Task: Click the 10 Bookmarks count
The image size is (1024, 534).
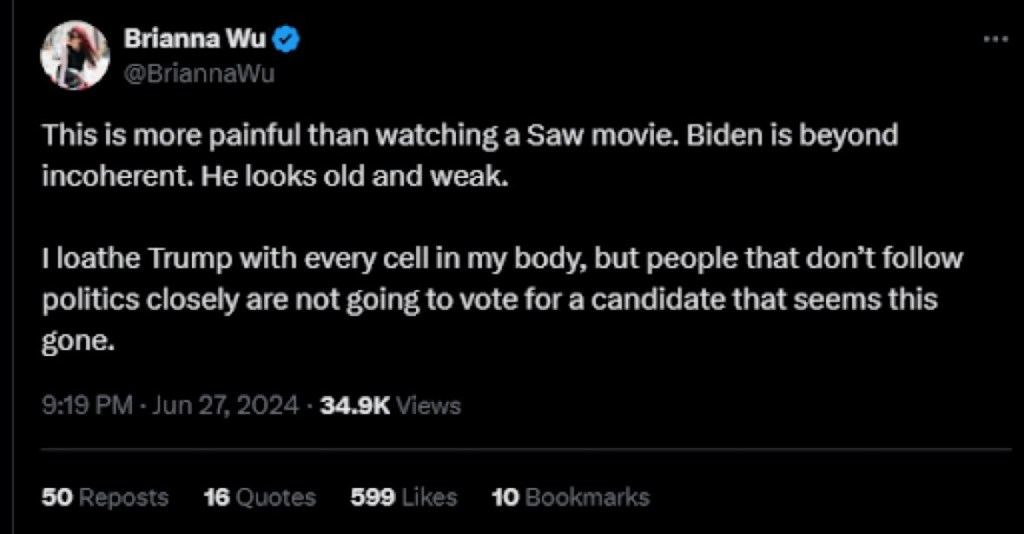Action: (x=570, y=497)
